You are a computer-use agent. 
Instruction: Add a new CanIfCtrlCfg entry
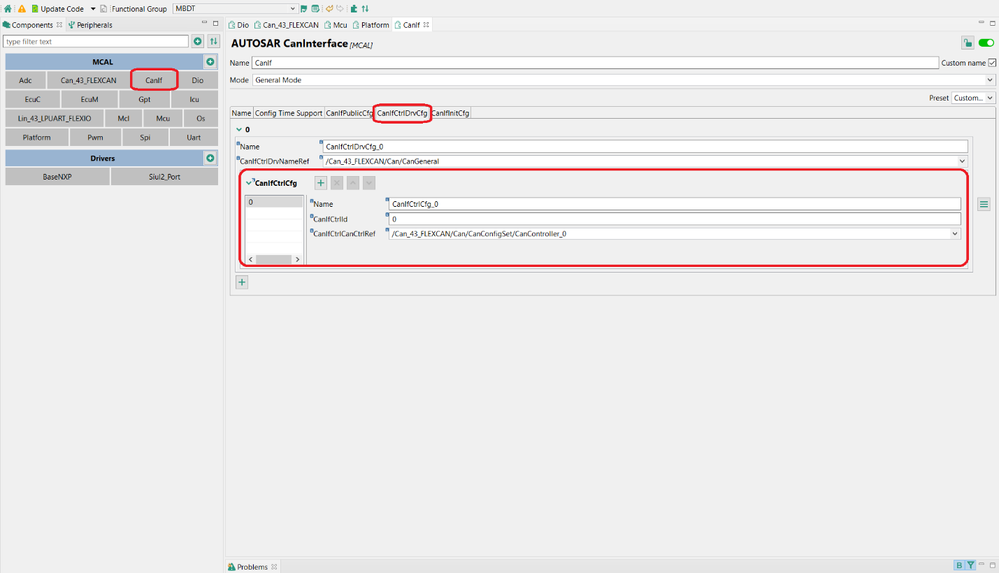321,183
